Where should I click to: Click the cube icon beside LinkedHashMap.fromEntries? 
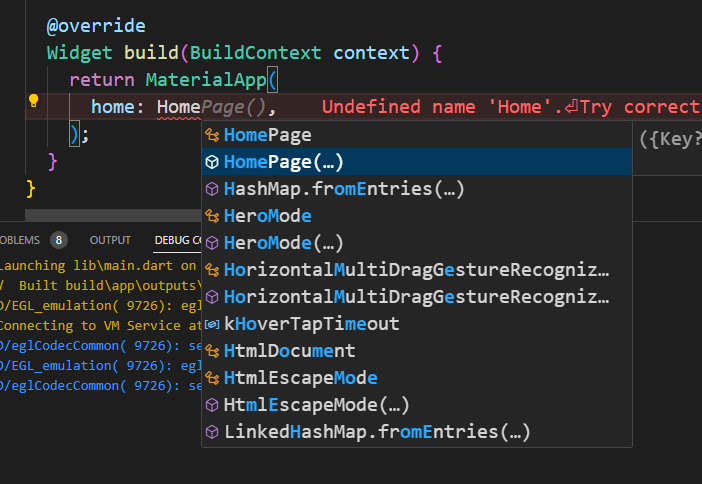(x=212, y=432)
